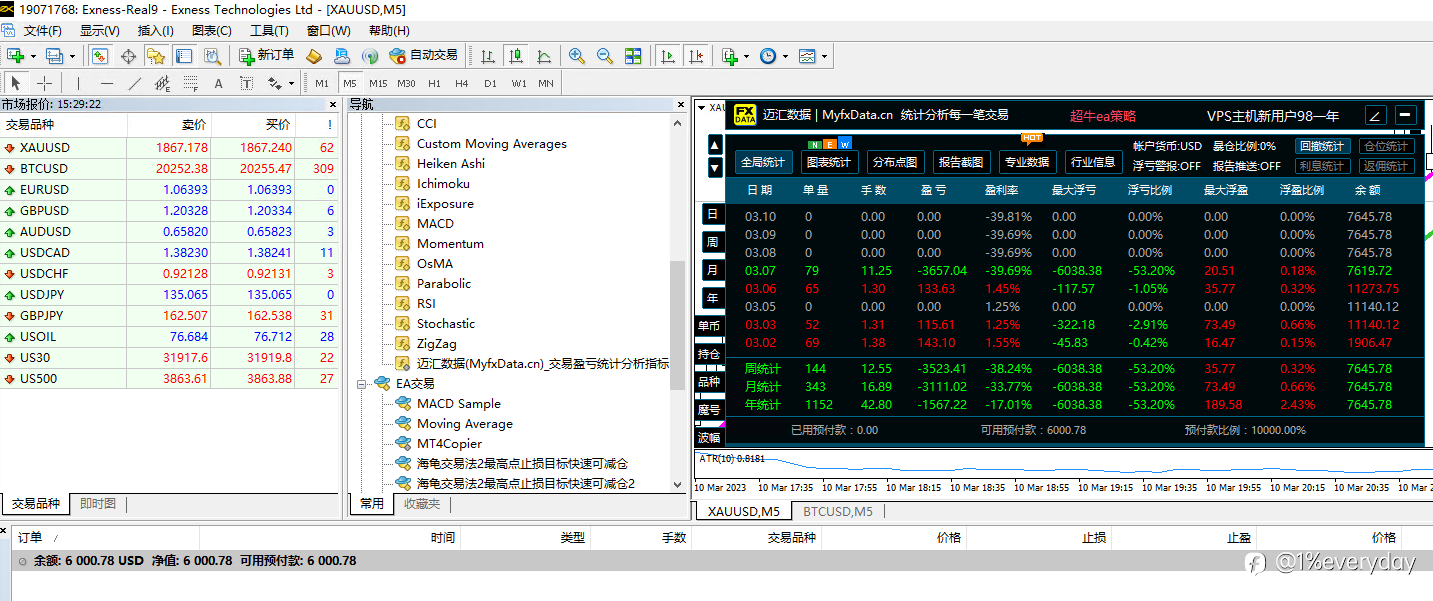
Task: Select BTCUSD row in Market Watch
Action: click(170, 168)
